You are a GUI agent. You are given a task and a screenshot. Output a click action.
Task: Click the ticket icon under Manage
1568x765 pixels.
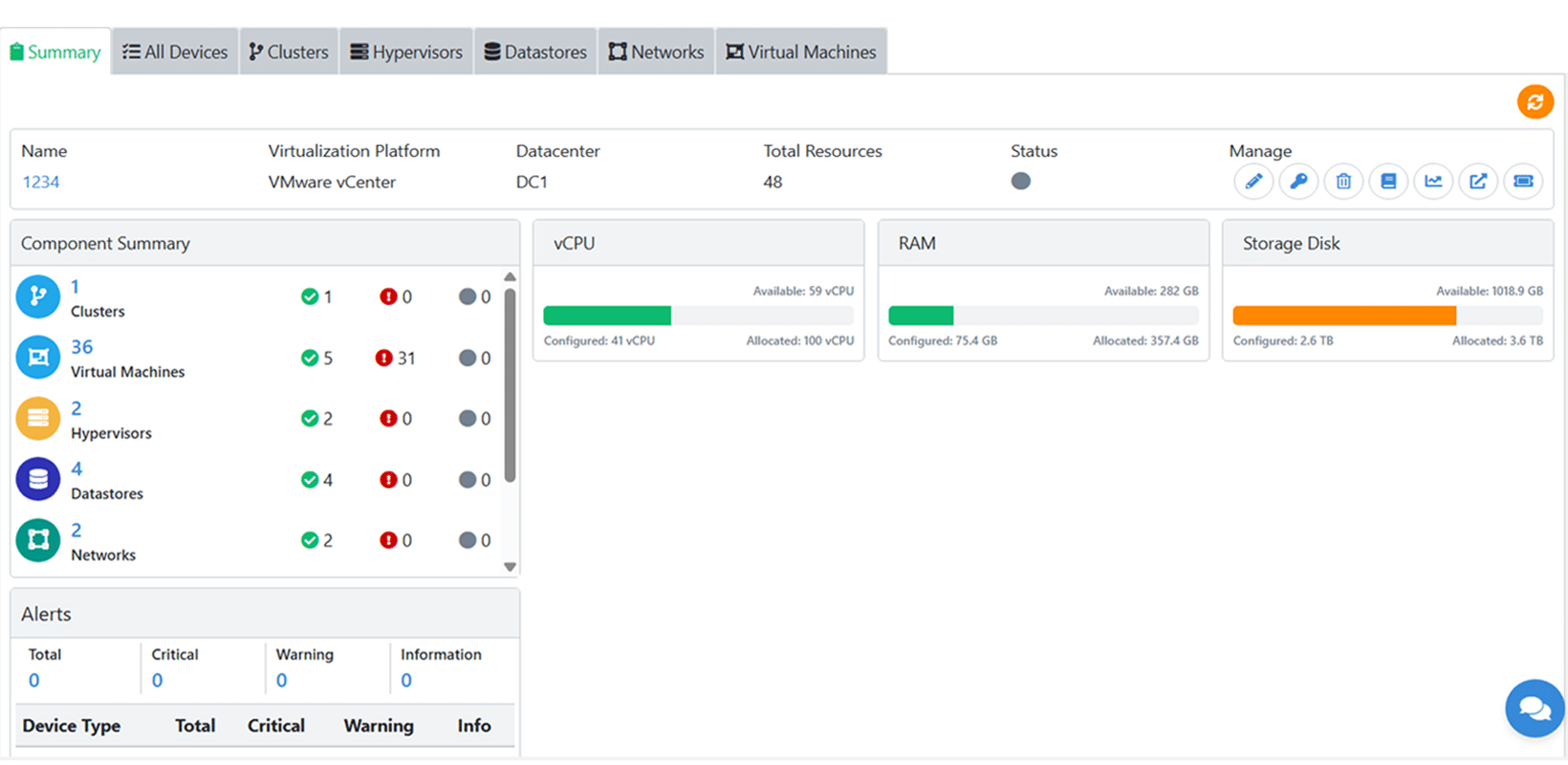click(1523, 181)
